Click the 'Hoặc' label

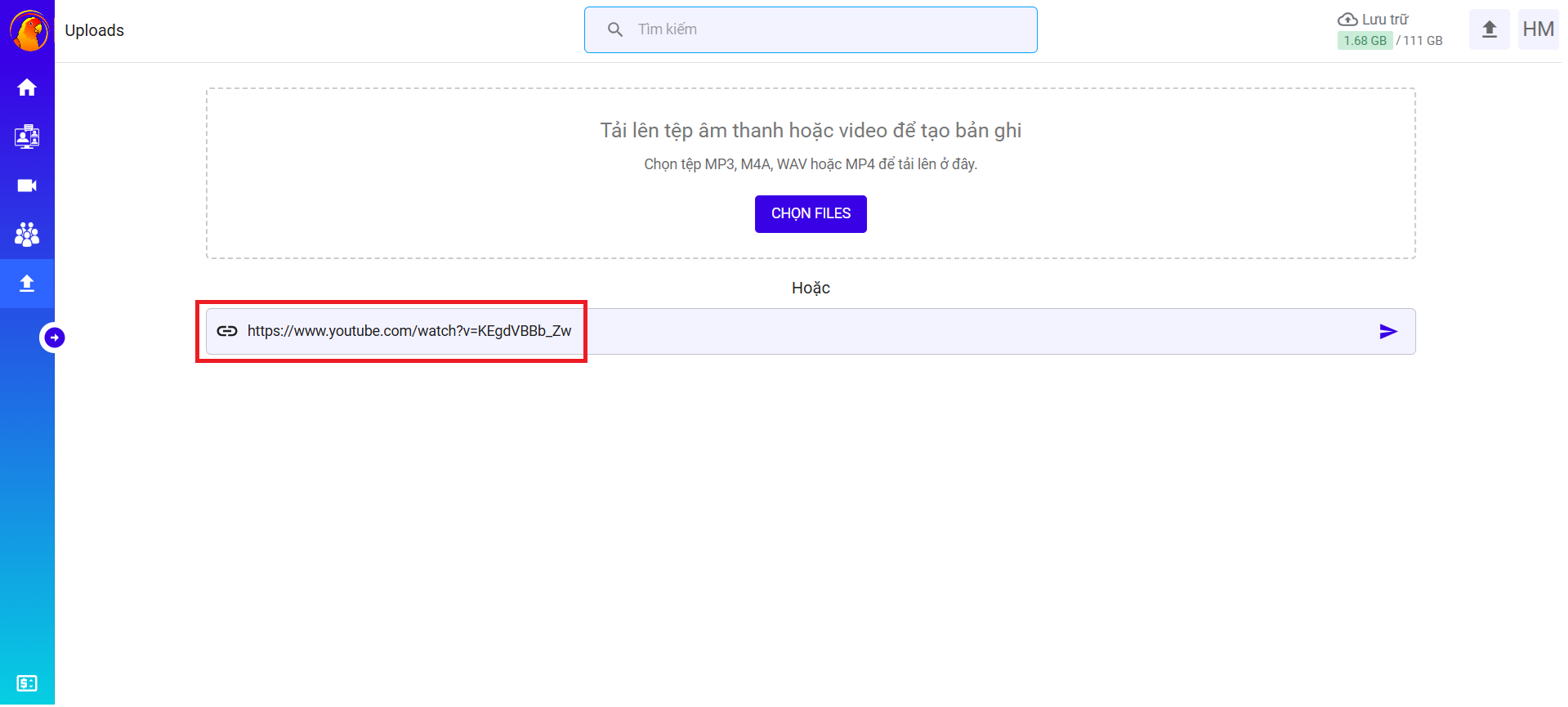click(811, 288)
